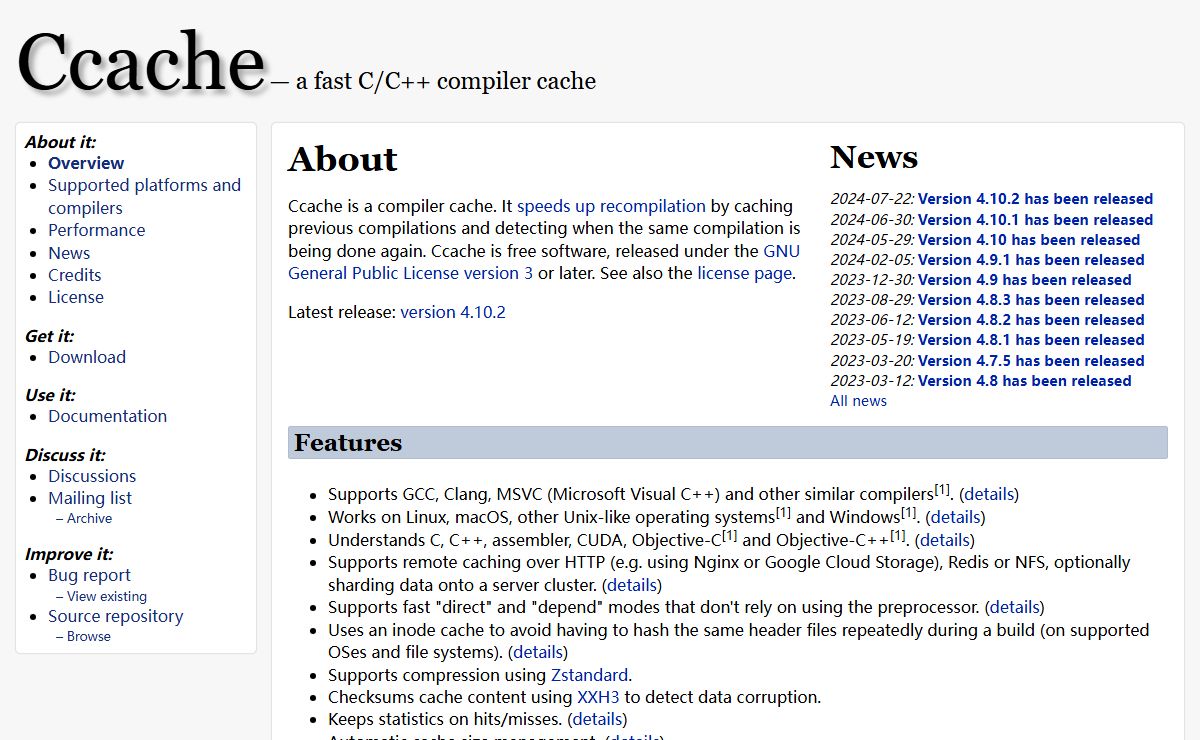Click the Ccache logo title
1200x740 pixels.
click(x=141, y=64)
